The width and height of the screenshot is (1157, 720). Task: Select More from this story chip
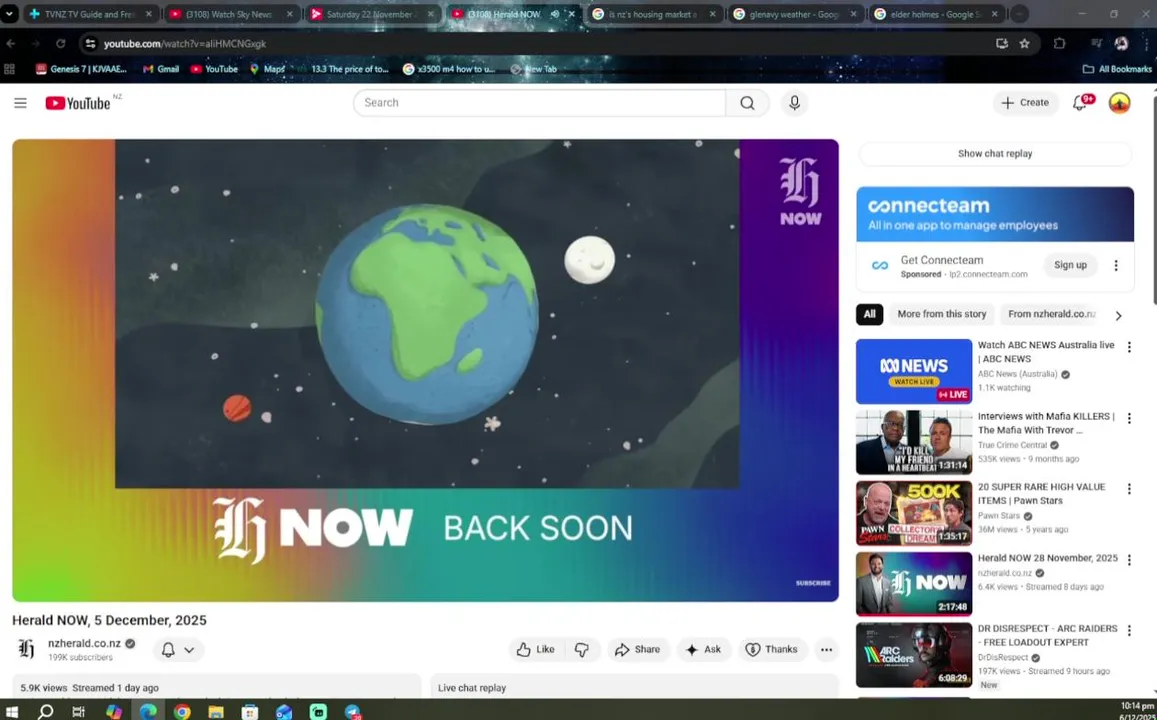tap(942, 314)
